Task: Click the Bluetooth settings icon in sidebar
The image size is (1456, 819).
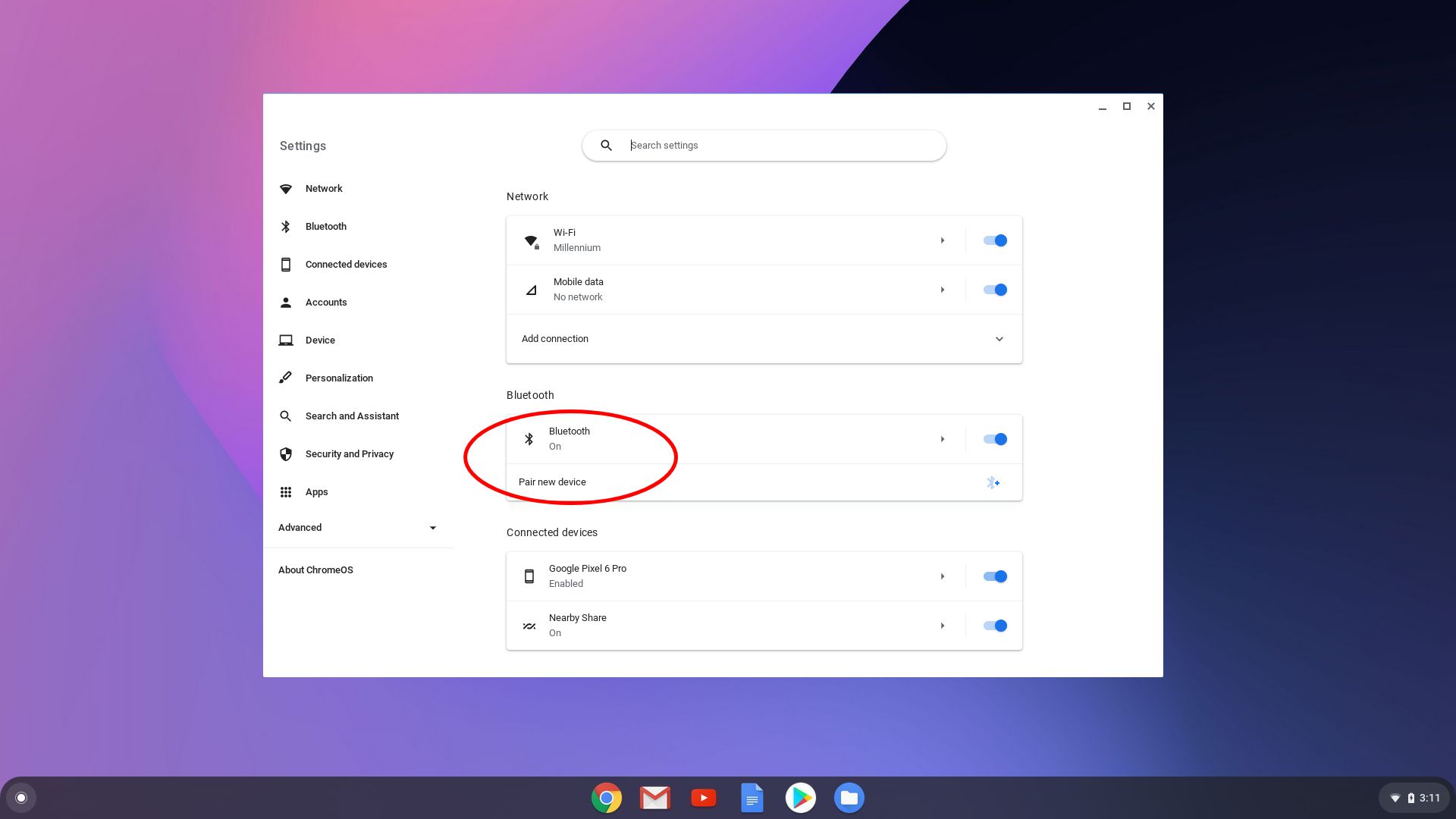Action: click(287, 225)
